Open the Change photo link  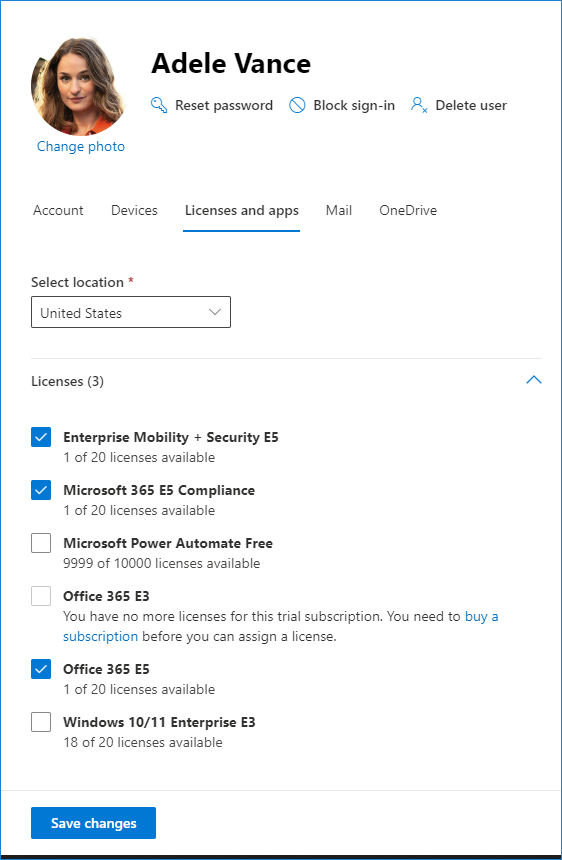pyautogui.click(x=81, y=146)
